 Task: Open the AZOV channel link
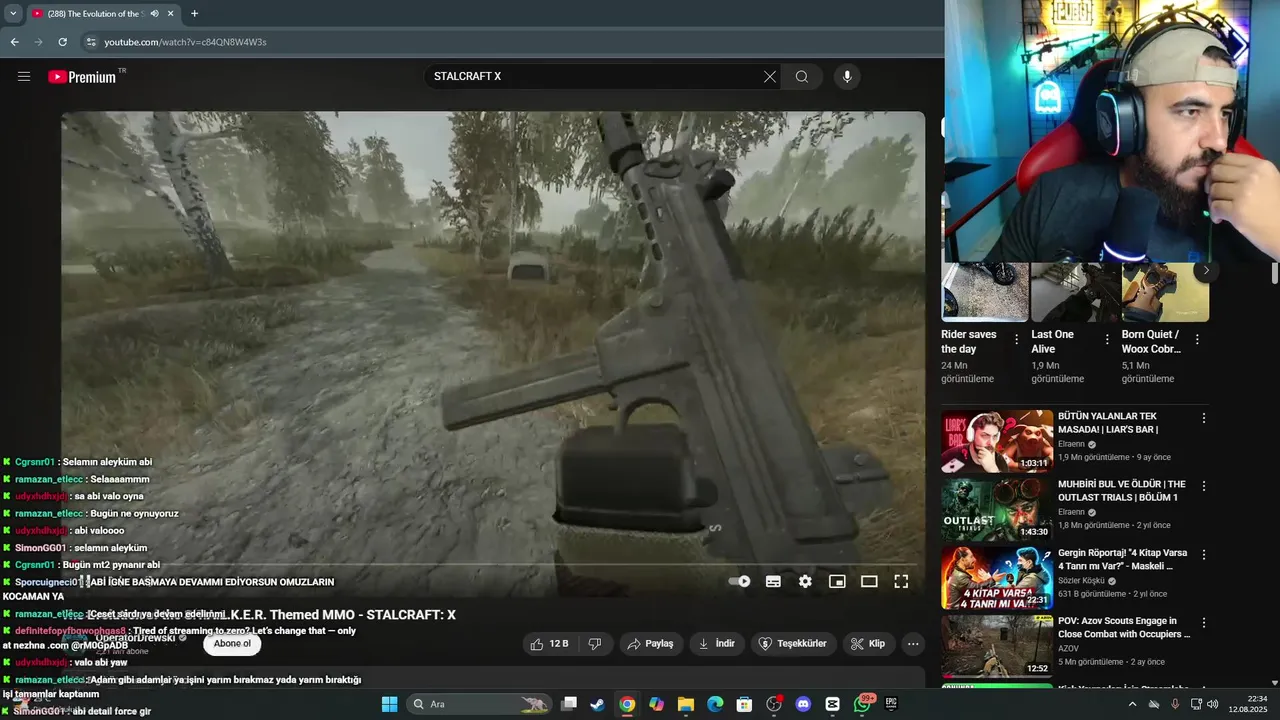(1069, 648)
